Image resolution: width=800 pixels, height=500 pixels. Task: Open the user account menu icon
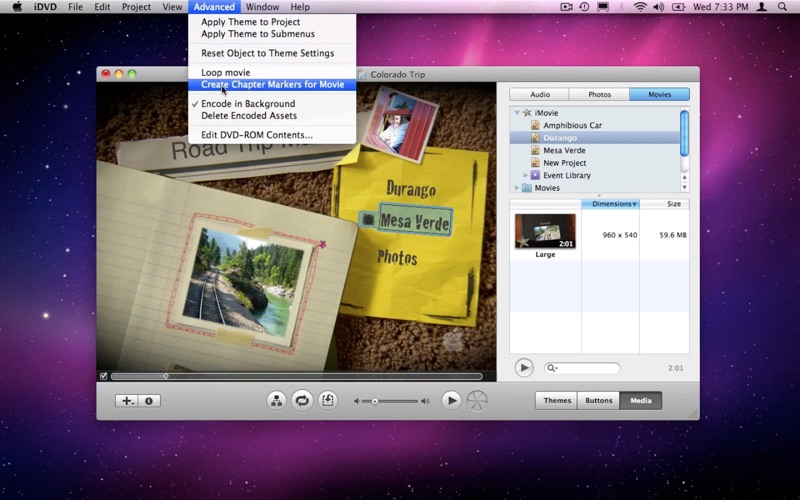(762, 7)
